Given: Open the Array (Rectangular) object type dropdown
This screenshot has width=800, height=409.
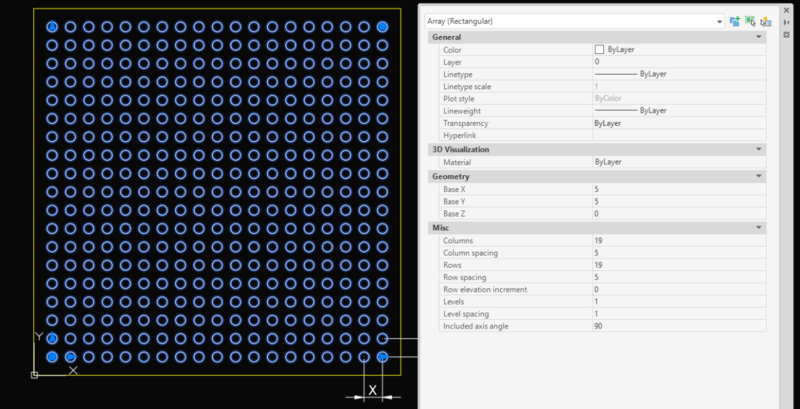Looking at the screenshot, I should pyautogui.click(x=719, y=21).
